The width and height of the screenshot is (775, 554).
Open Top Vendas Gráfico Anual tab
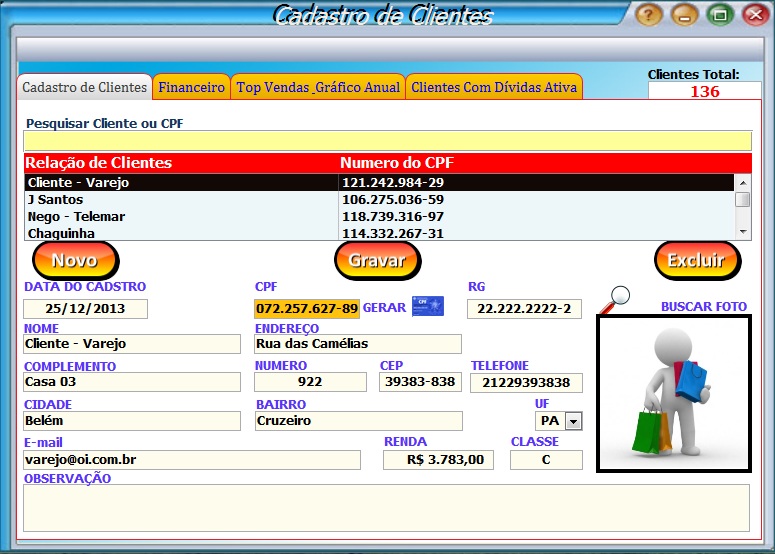pos(318,87)
